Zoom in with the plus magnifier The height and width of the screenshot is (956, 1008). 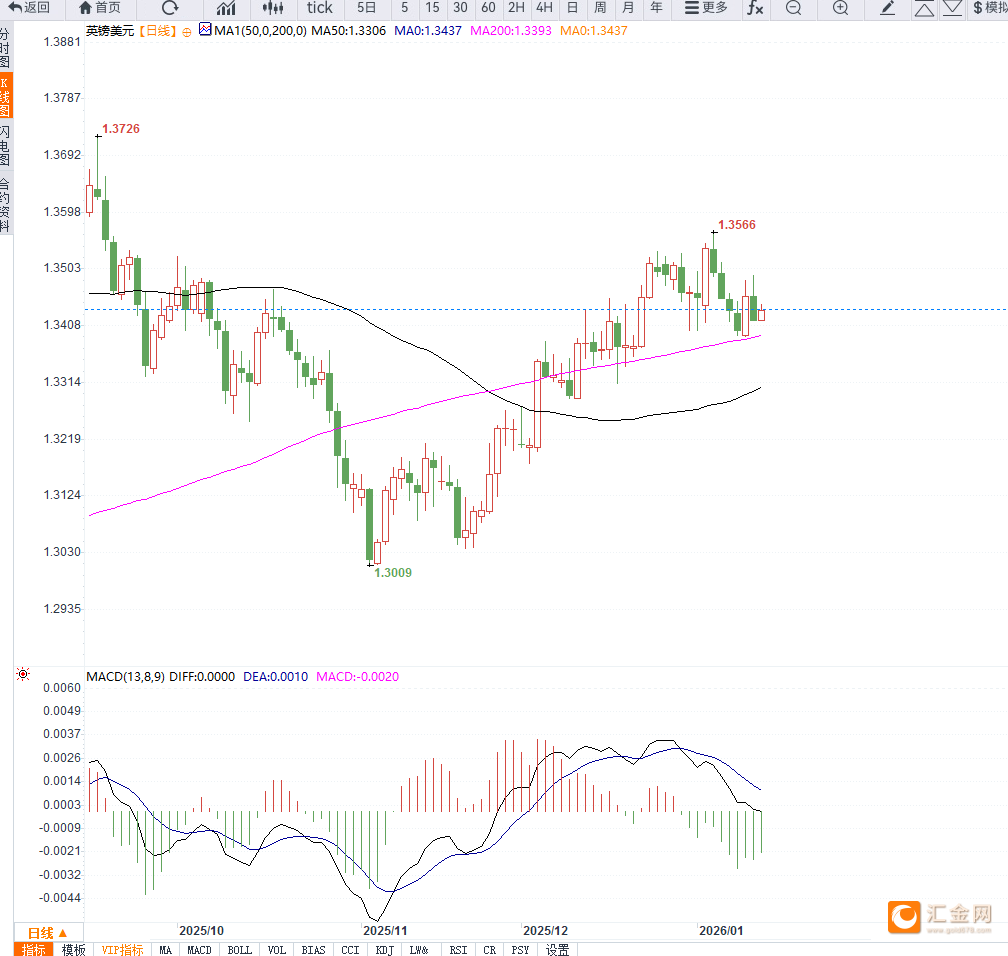click(840, 8)
